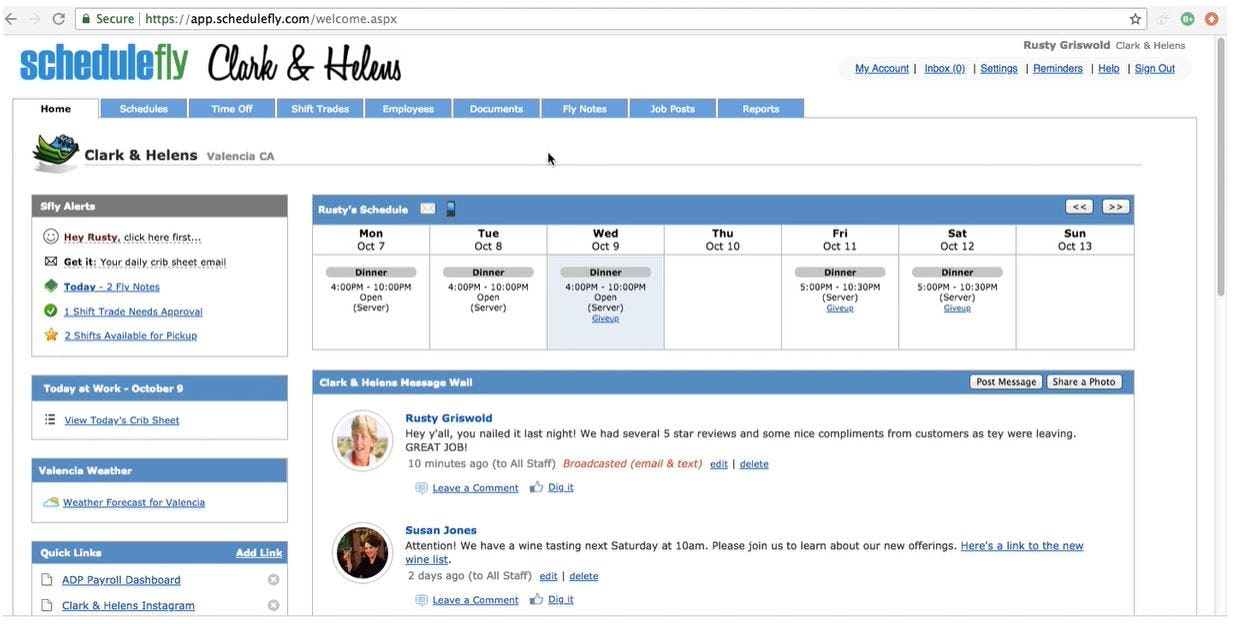Go to the Documents tab
1240x624 pixels.
[496, 108]
